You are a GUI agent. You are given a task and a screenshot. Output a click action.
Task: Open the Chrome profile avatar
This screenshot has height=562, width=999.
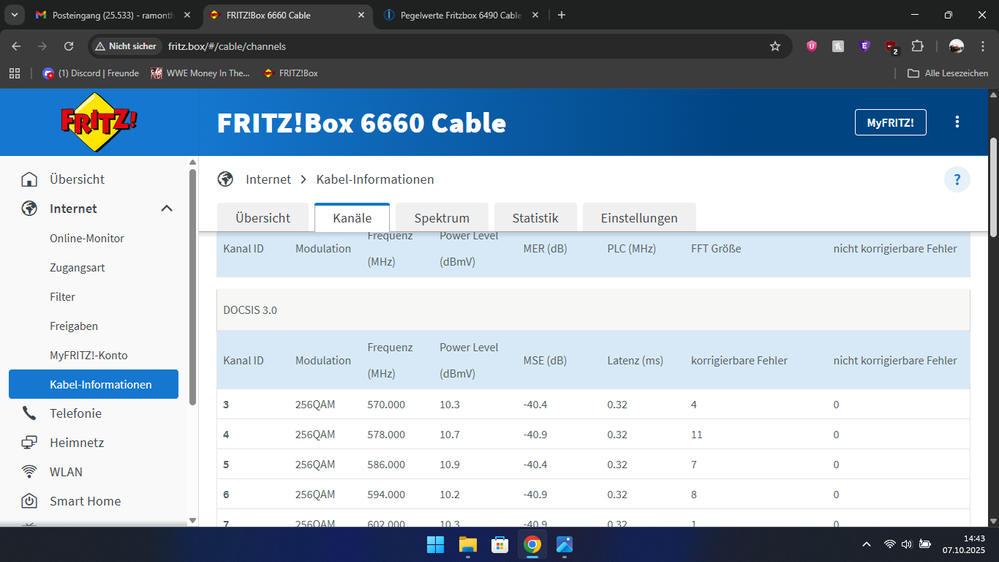click(956, 47)
